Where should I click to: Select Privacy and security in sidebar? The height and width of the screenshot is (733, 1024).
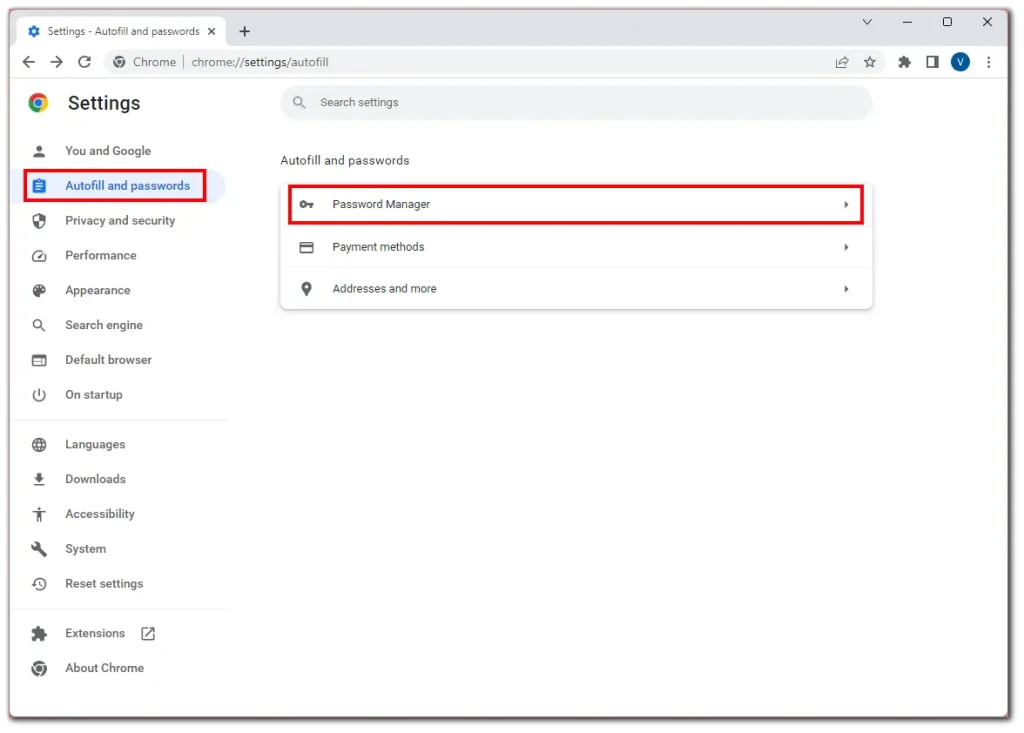tap(120, 221)
